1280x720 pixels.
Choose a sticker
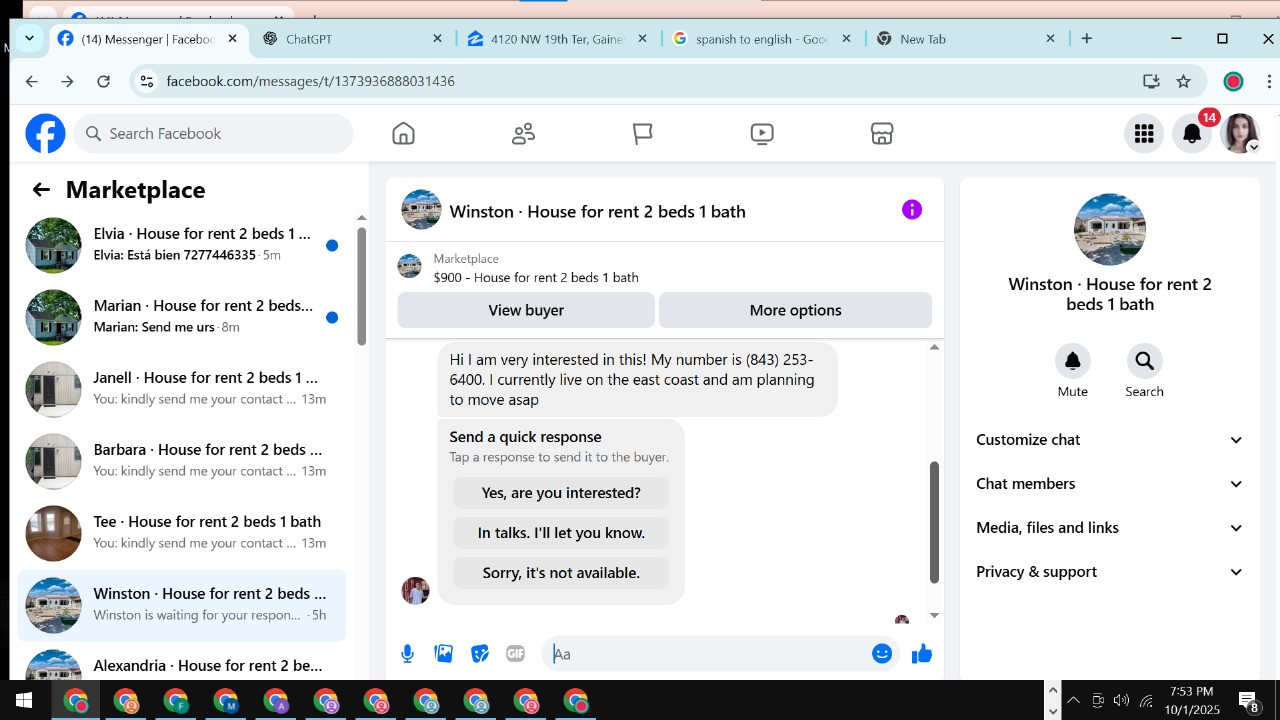480,654
